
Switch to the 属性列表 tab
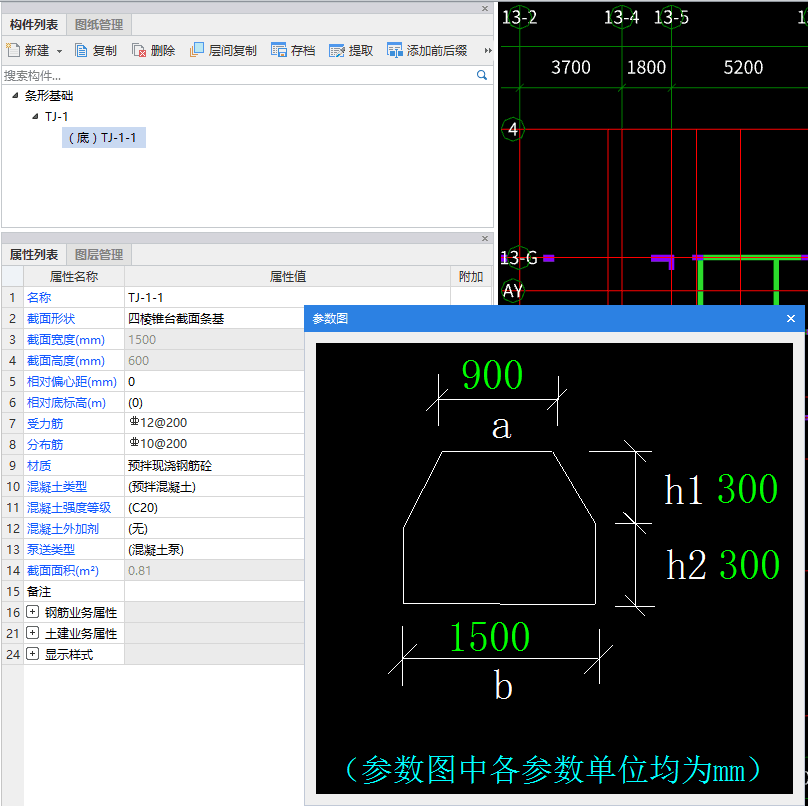(34, 255)
